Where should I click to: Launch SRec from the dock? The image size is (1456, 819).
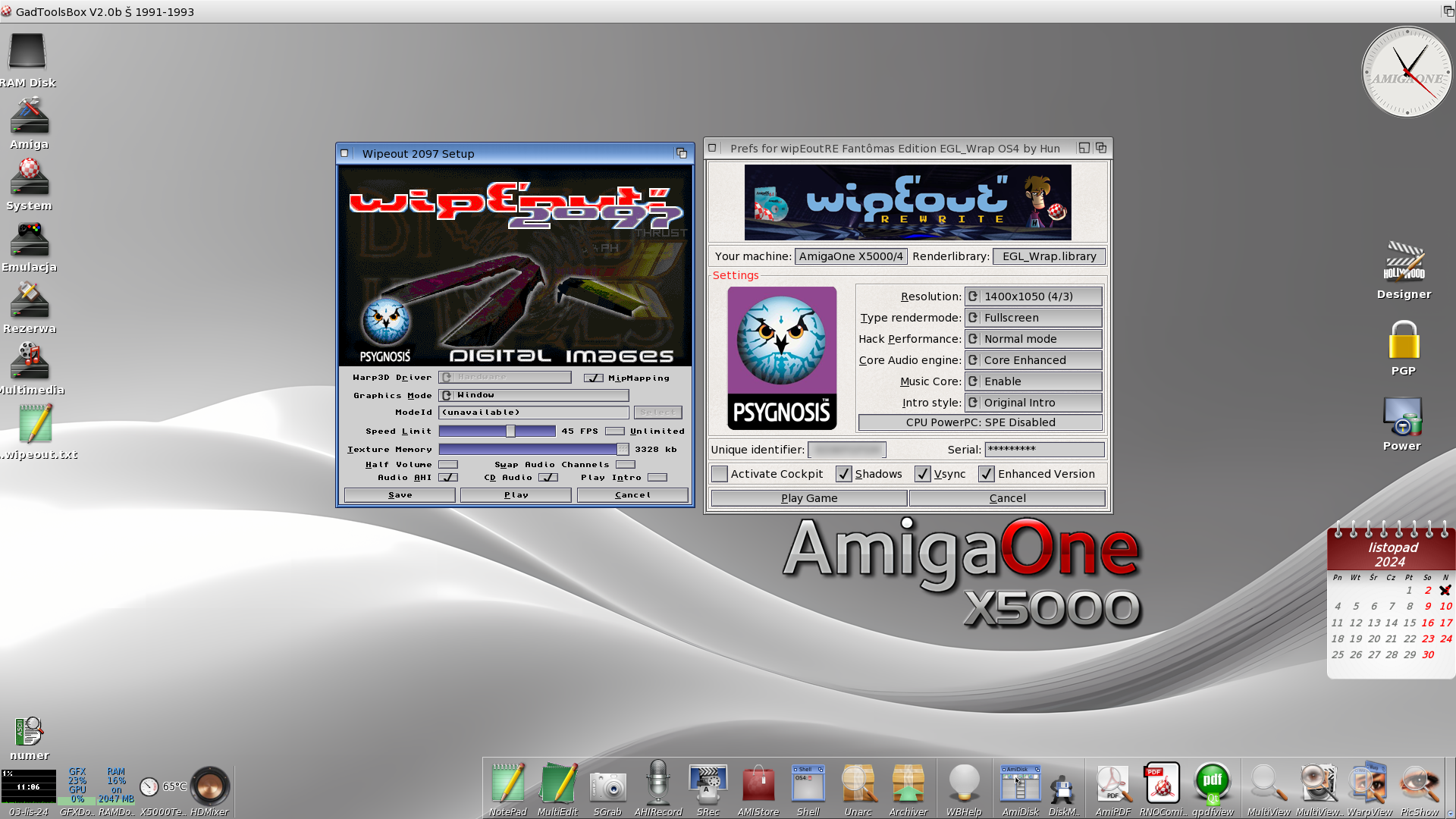708,784
